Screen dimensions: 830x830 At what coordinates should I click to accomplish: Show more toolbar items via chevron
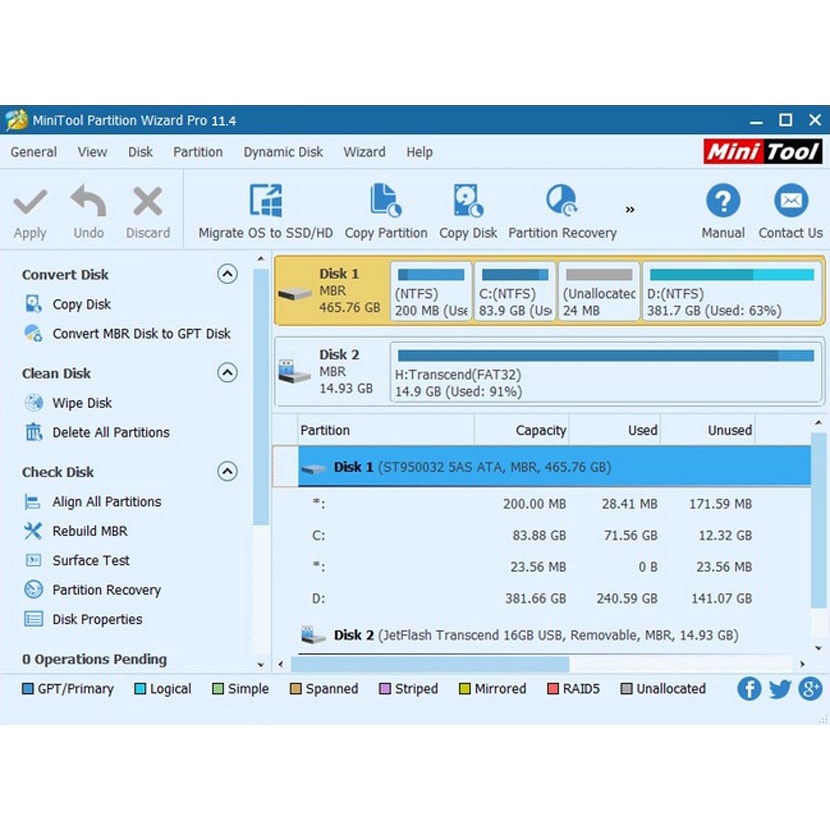click(x=630, y=210)
